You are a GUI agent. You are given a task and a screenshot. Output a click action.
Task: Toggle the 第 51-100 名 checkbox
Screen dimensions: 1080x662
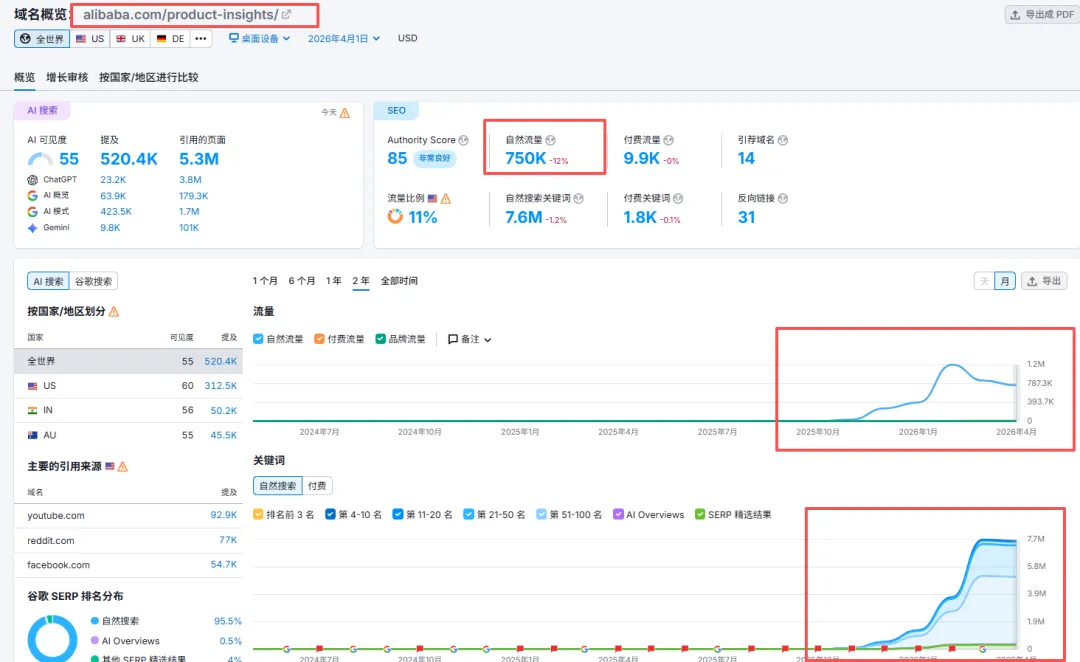click(541, 515)
